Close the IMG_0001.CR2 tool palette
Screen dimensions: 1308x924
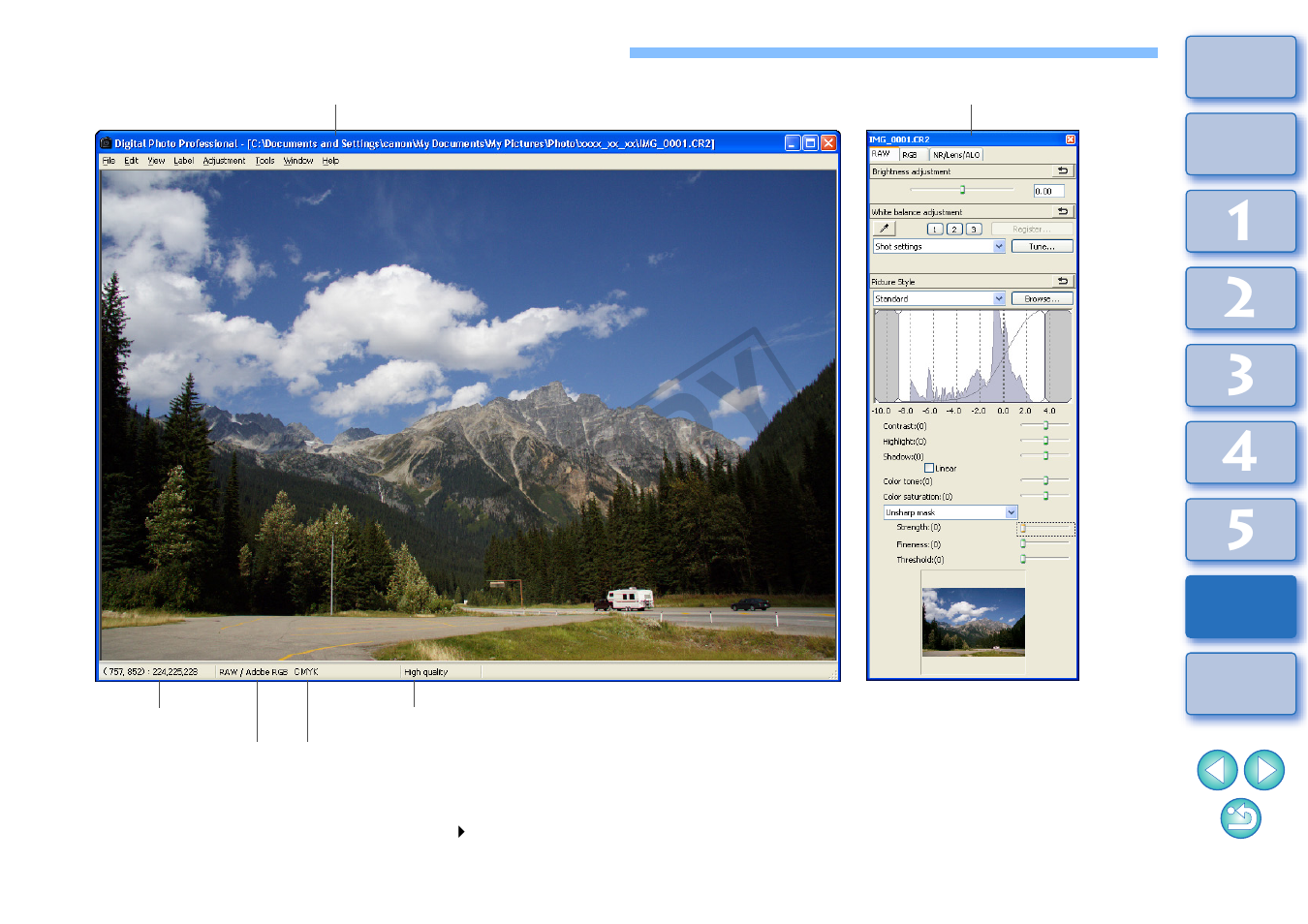[x=1070, y=139]
